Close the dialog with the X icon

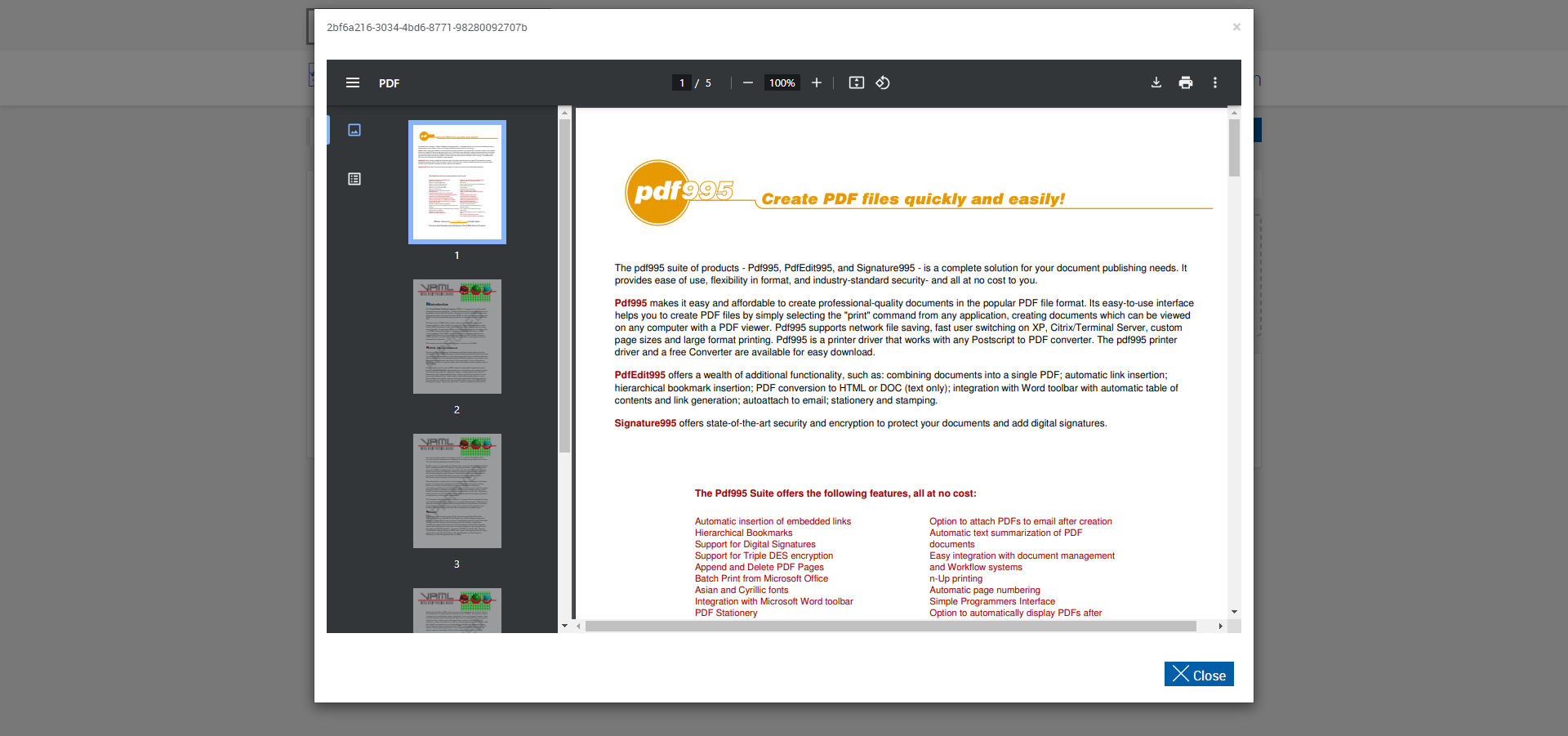(x=1236, y=27)
